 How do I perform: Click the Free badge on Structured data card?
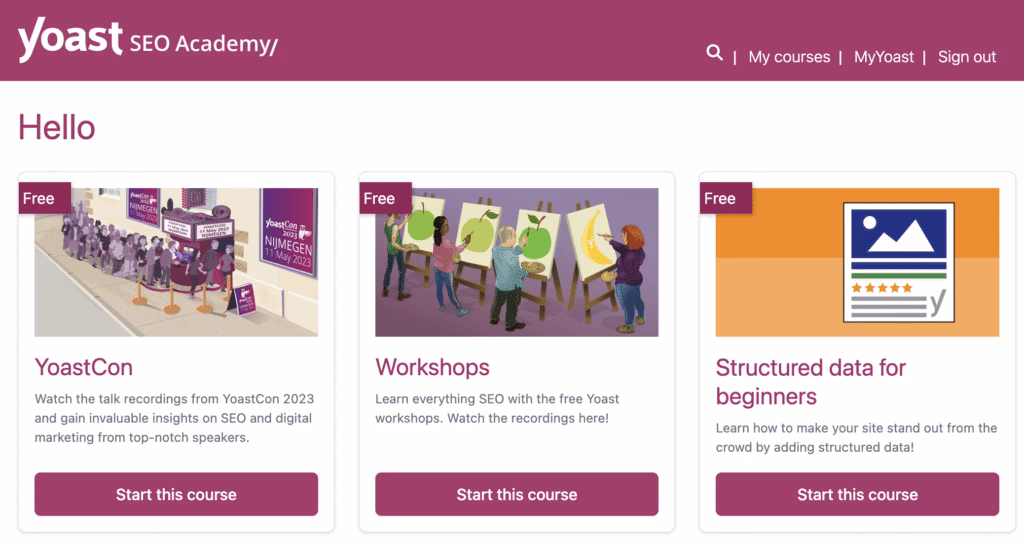point(720,198)
